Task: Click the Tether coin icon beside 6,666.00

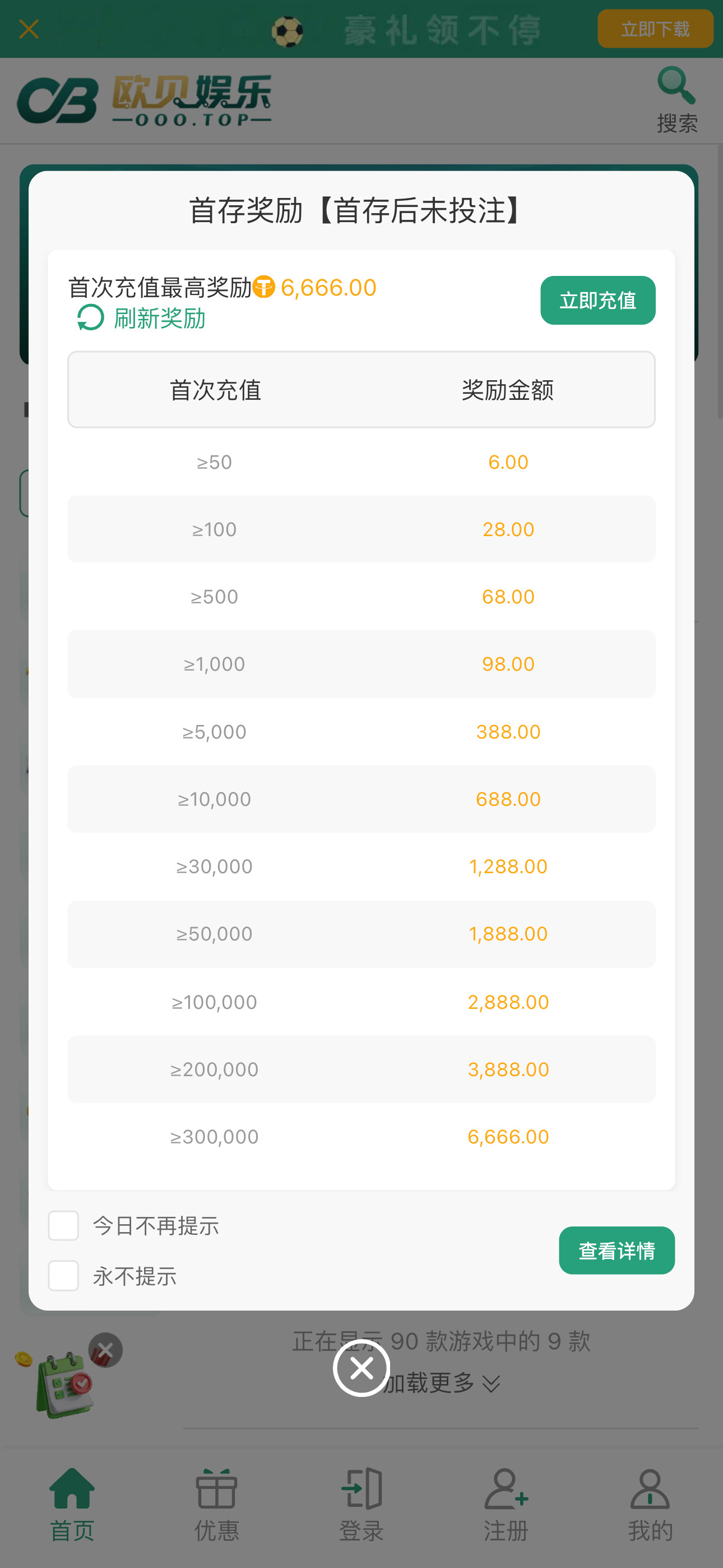Action: (263, 287)
